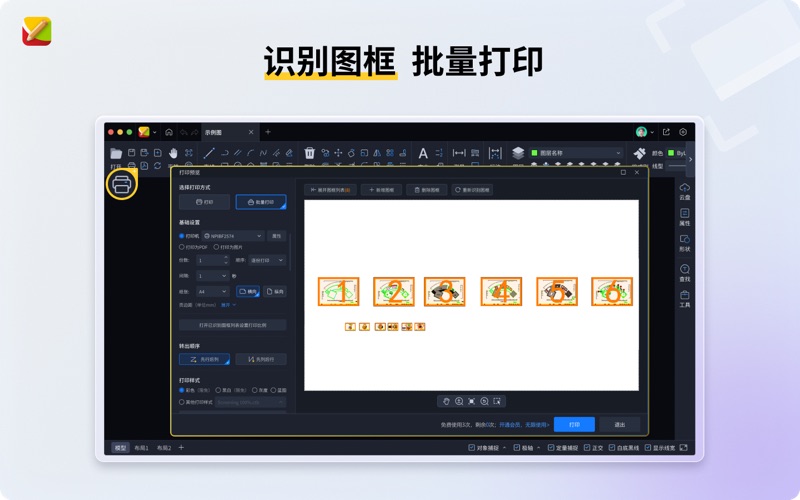Screen dimensions: 800x500
Task: Click the expand frame list button
Action: click(x=330, y=190)
